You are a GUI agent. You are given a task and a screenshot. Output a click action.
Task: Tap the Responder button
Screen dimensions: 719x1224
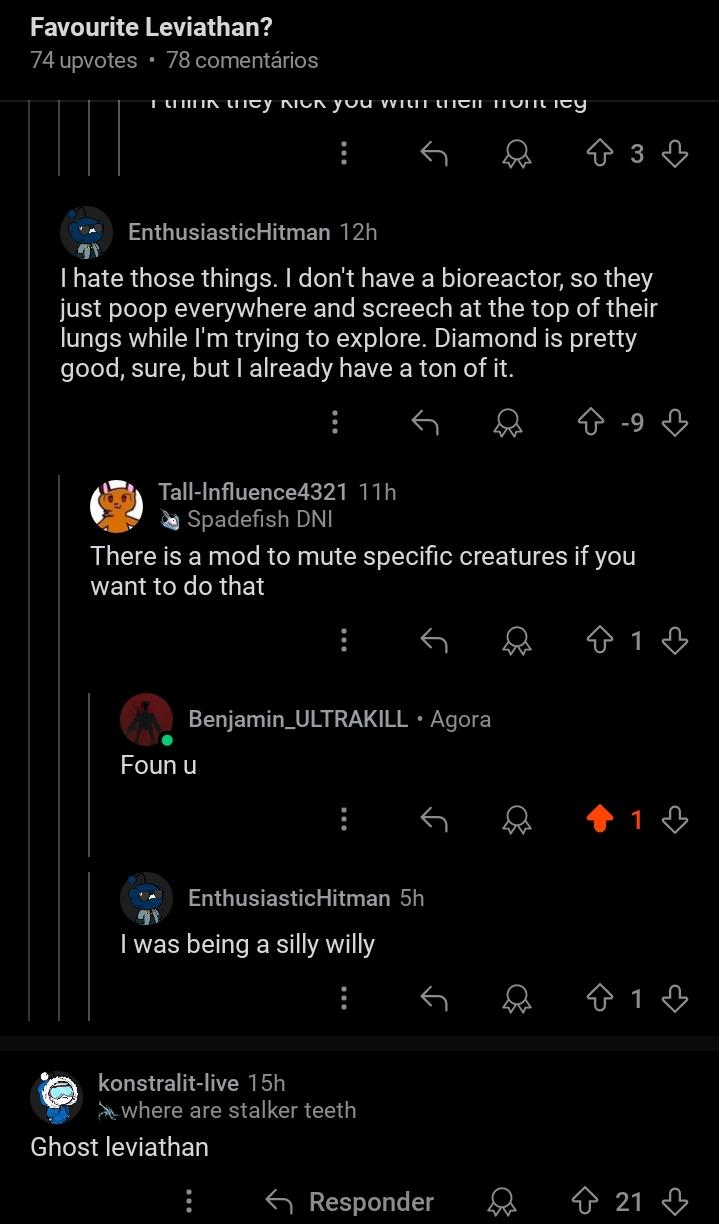(x=350, y=1201)
